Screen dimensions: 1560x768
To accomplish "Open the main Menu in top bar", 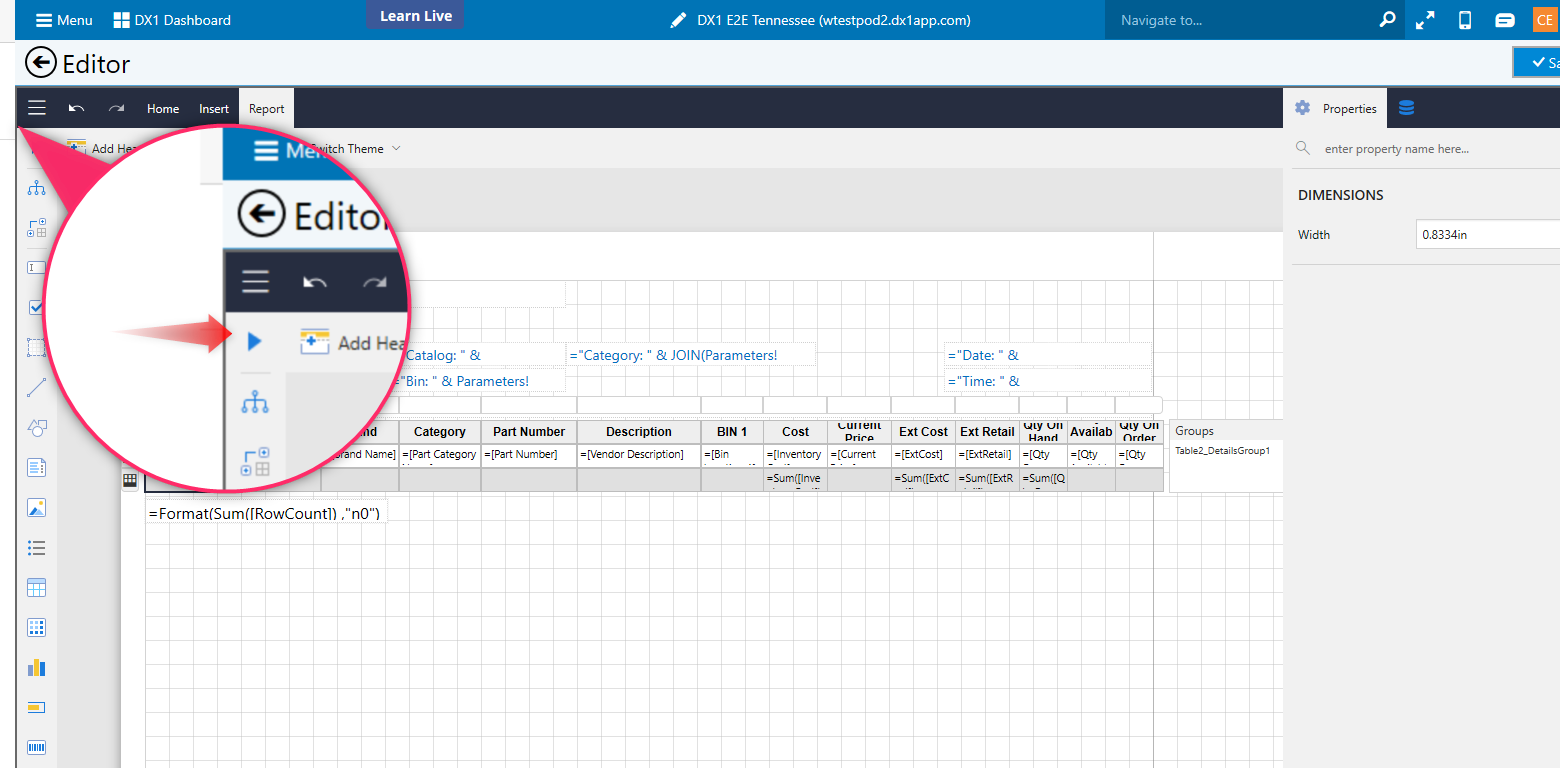I will (64, 20).
